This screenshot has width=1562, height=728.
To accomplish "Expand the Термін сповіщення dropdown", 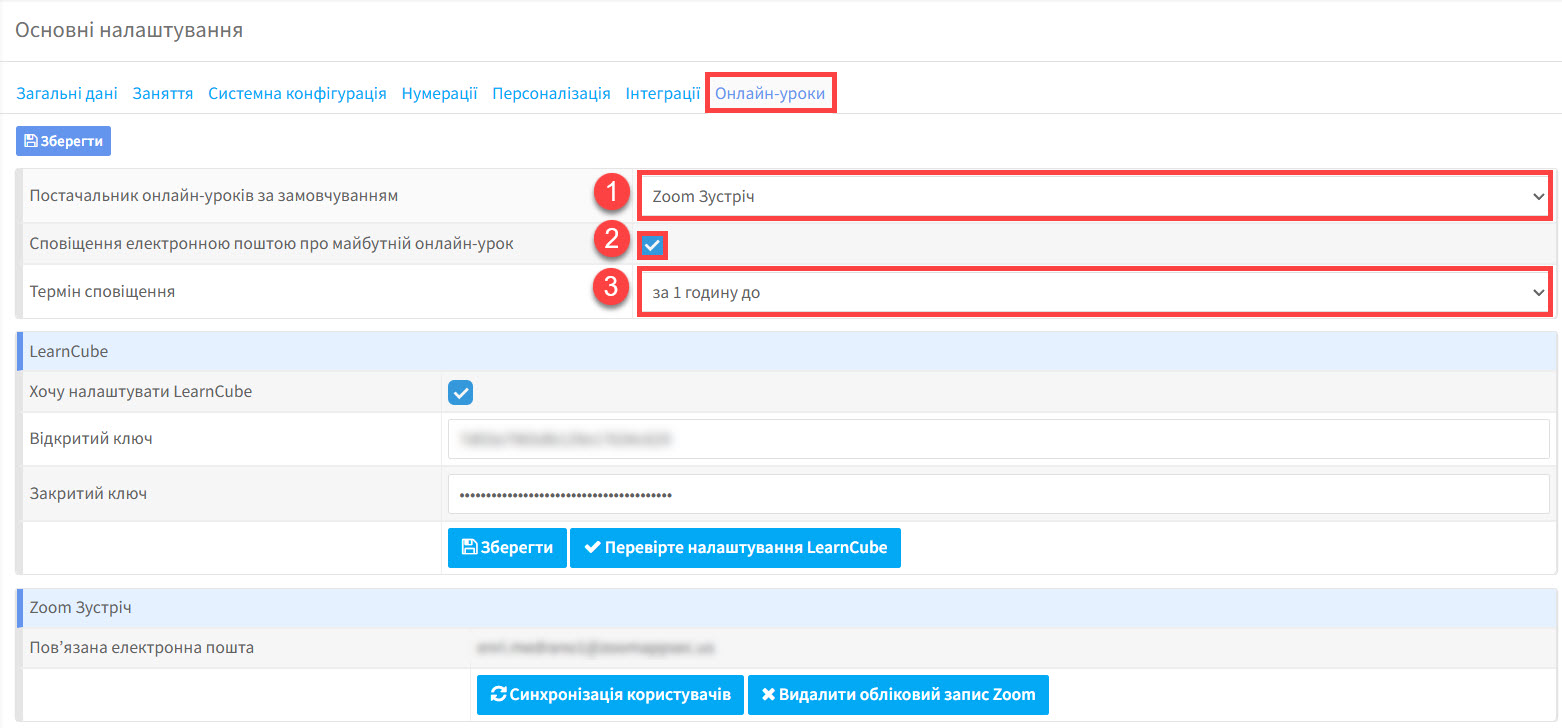I will 1094,293.
